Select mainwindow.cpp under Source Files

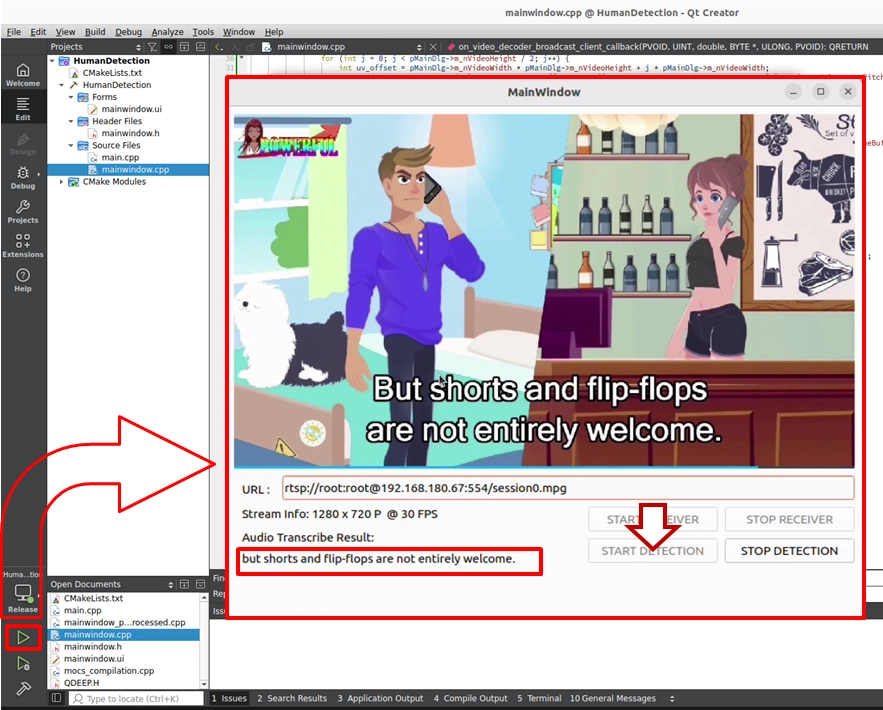coord(135,169)
